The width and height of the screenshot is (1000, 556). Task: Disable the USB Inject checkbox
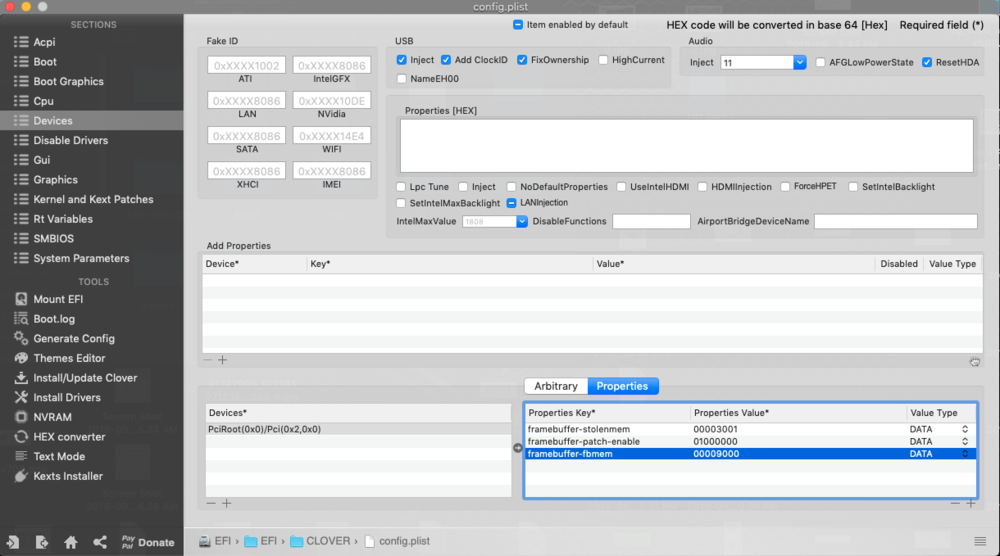tap(402, 60)
